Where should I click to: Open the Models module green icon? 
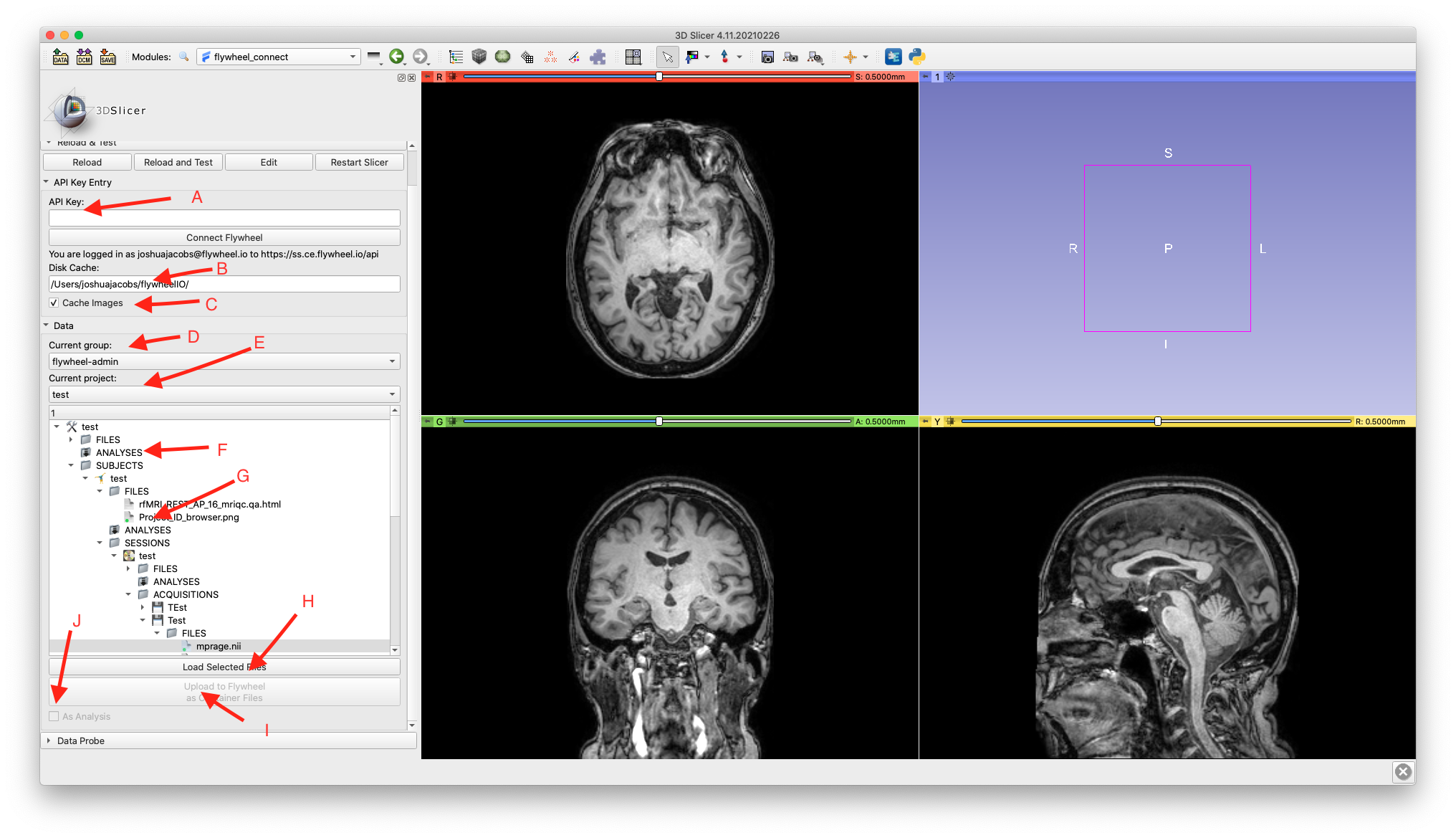point(503,57)
